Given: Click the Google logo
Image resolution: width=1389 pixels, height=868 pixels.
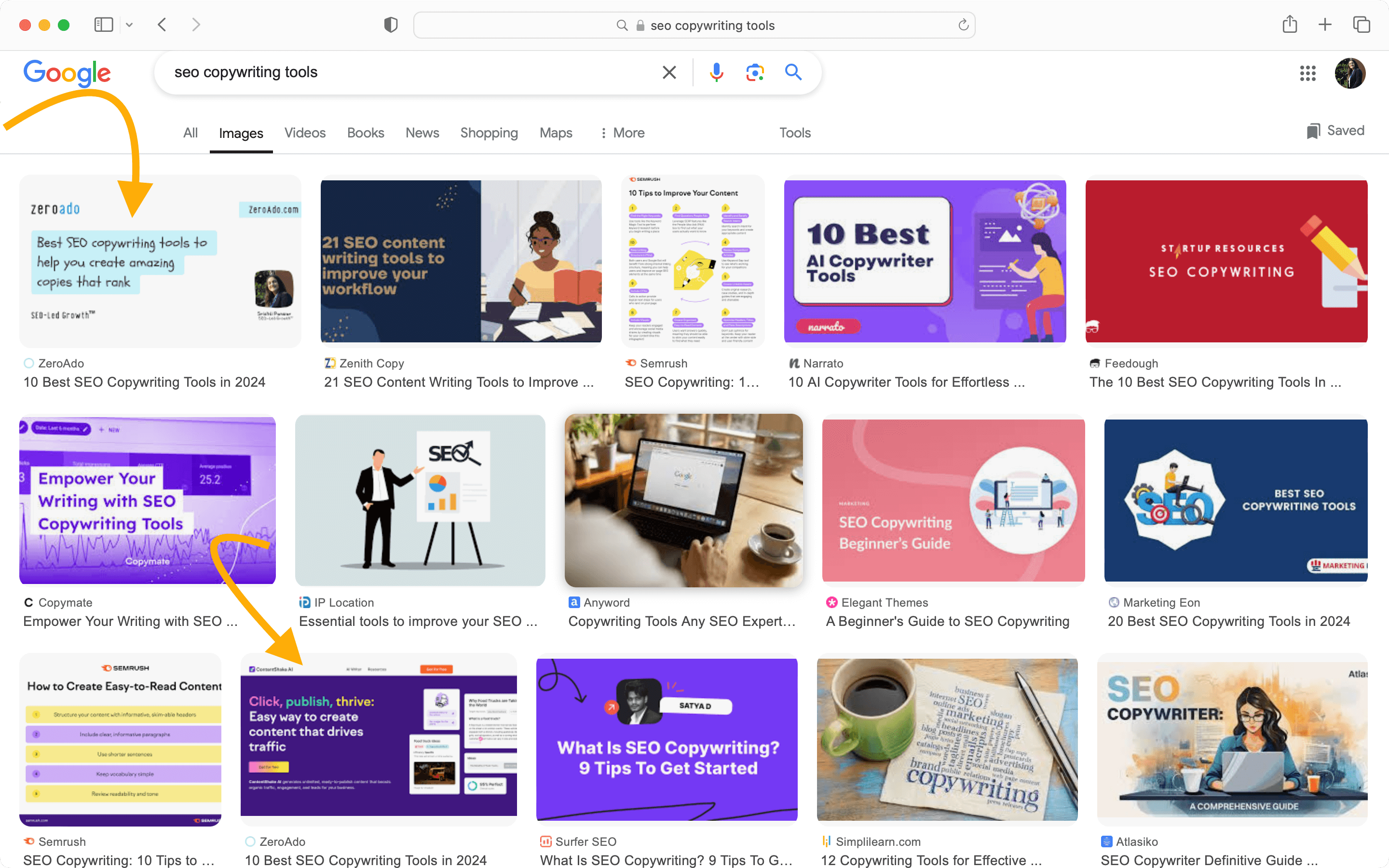Looking at the screenshot, I should 67,73.
